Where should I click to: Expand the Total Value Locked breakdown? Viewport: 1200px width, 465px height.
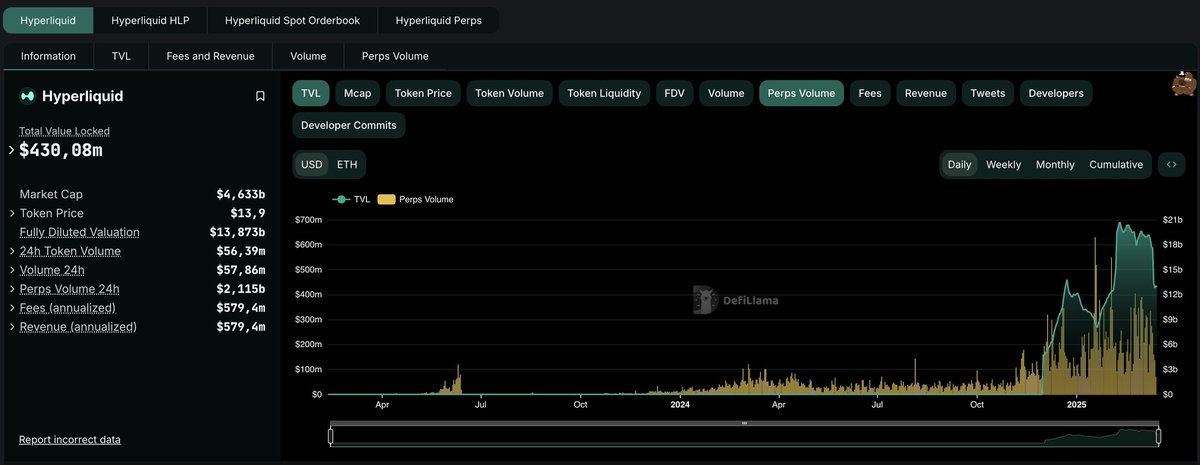coord(12,150)
